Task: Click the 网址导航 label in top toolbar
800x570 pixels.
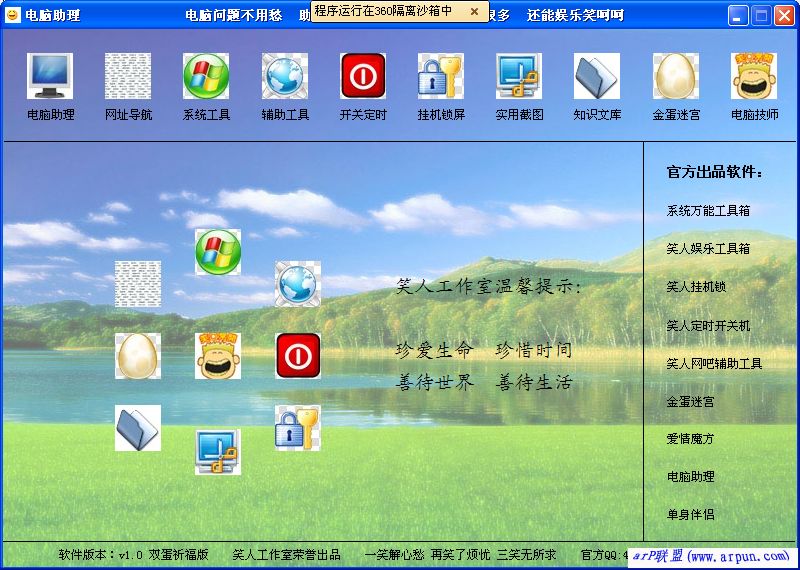Action: (129, 115)
